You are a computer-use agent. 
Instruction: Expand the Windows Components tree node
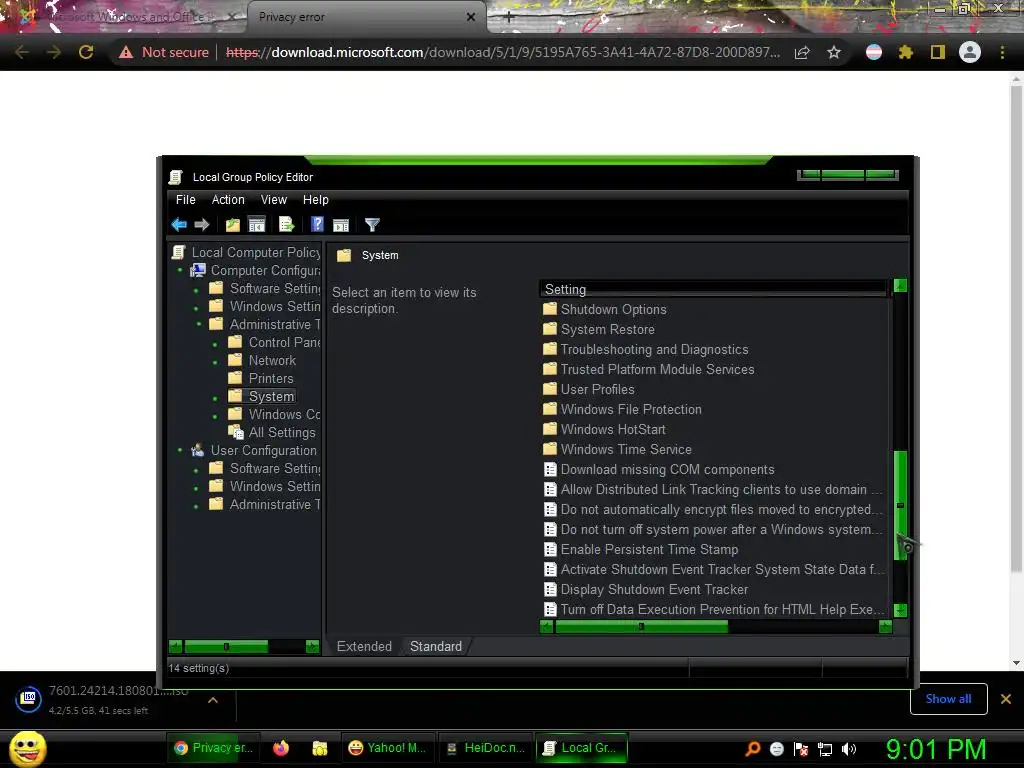pyautogui.click(x=215, y=416)
